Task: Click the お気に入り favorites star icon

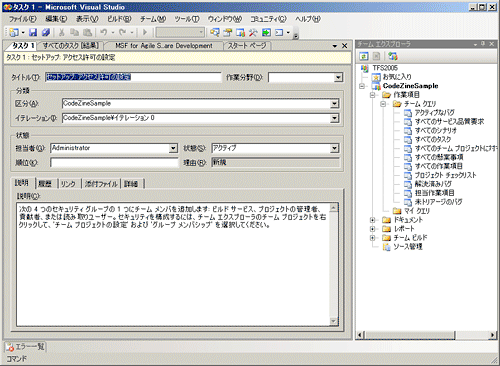Action: tap(376, 77)
